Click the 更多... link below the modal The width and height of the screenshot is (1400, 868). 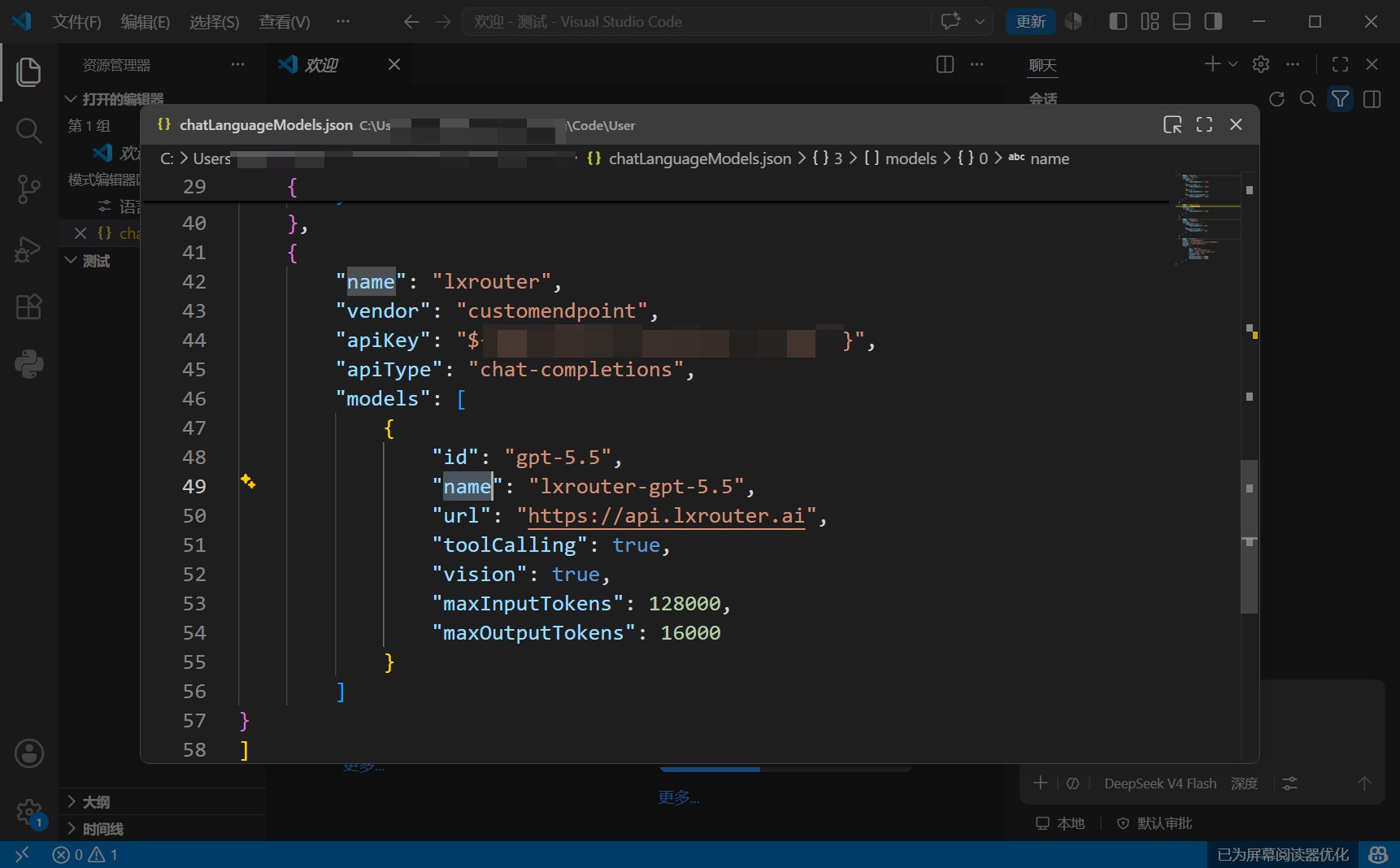pyautogui.click(x=679, y=798)
